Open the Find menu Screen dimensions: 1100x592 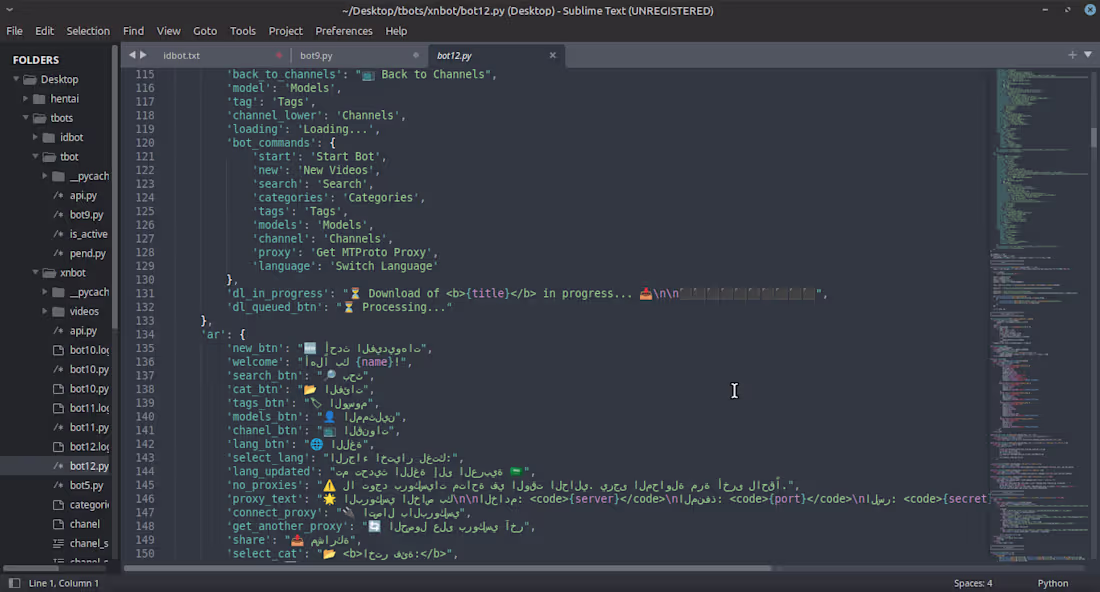coord(133,31)
